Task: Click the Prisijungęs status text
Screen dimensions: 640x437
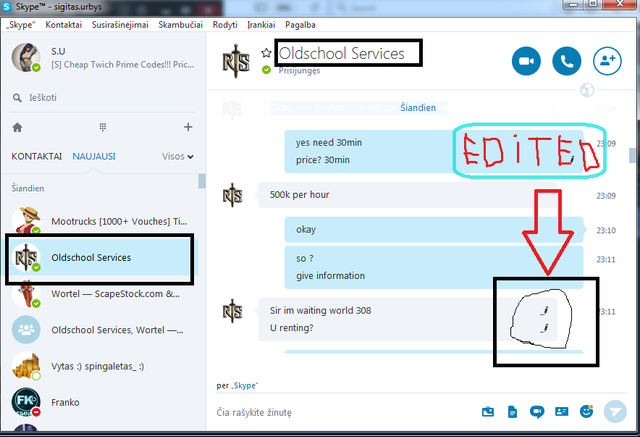Action: click(299, 71)
